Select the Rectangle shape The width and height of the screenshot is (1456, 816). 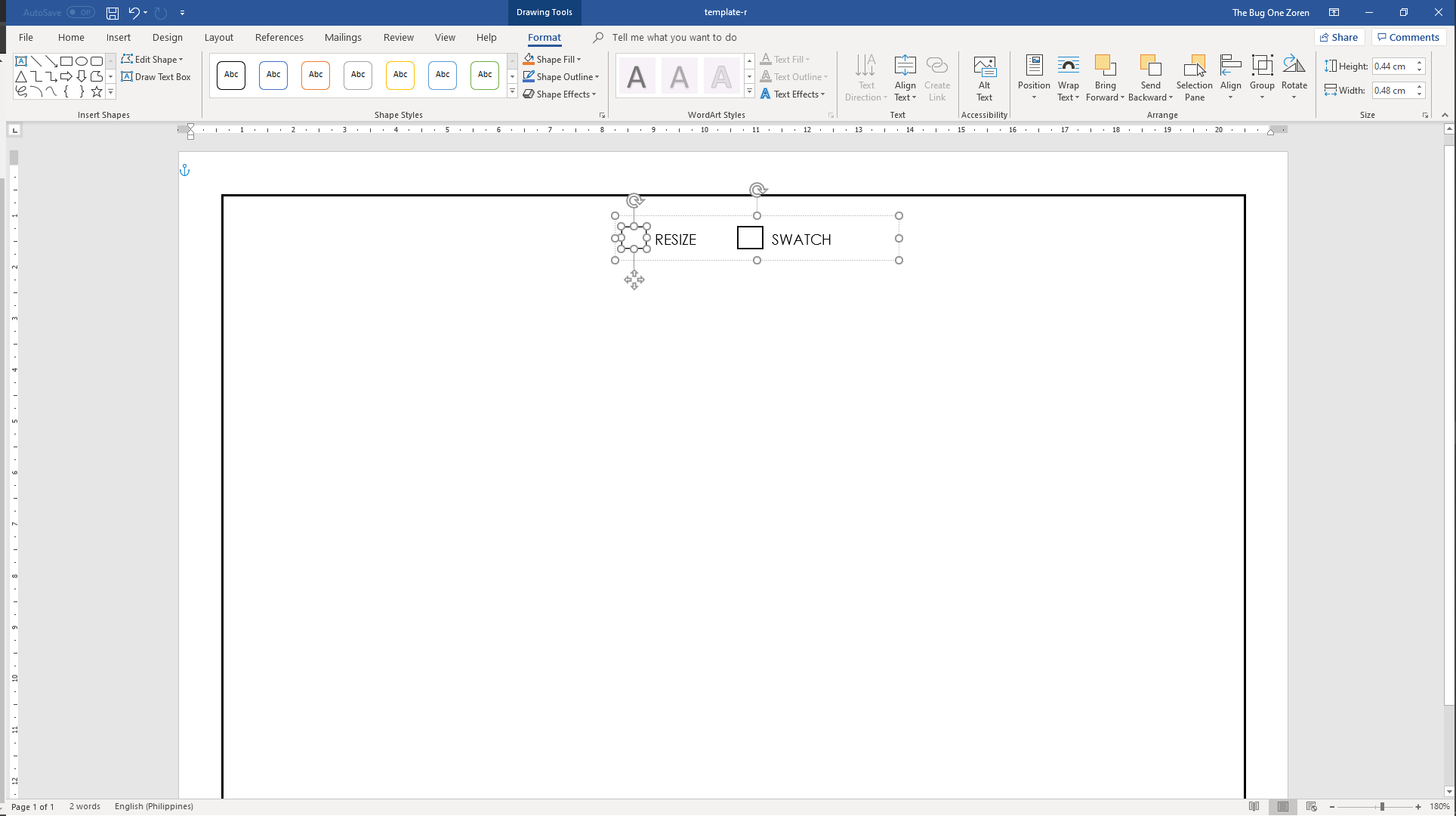[x=66, y=61]
